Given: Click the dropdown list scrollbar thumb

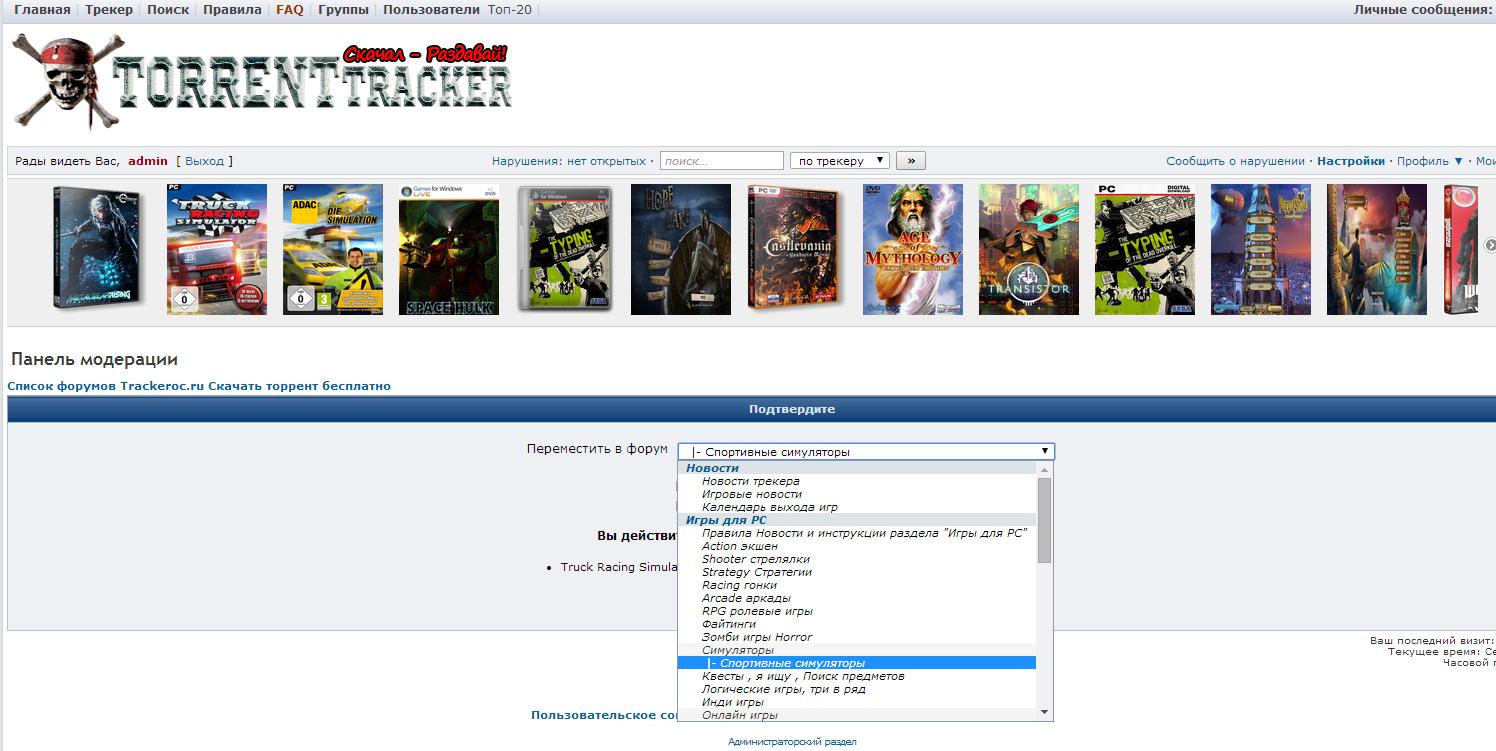Looking at the screenshot, I should click(x=1045, y=520).
